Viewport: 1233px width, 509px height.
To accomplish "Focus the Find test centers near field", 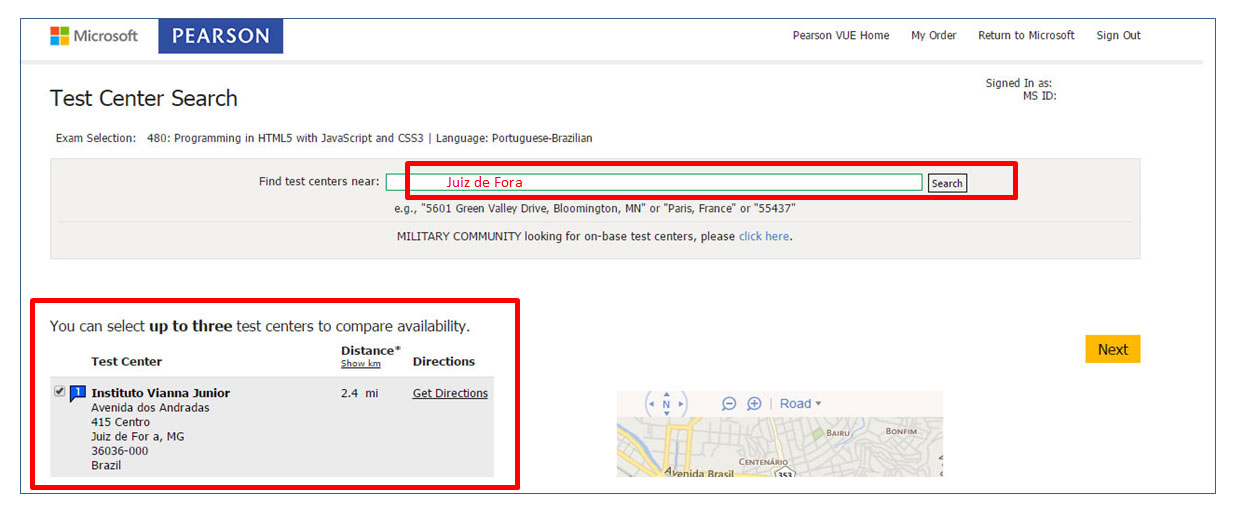I will pos(654,182).
